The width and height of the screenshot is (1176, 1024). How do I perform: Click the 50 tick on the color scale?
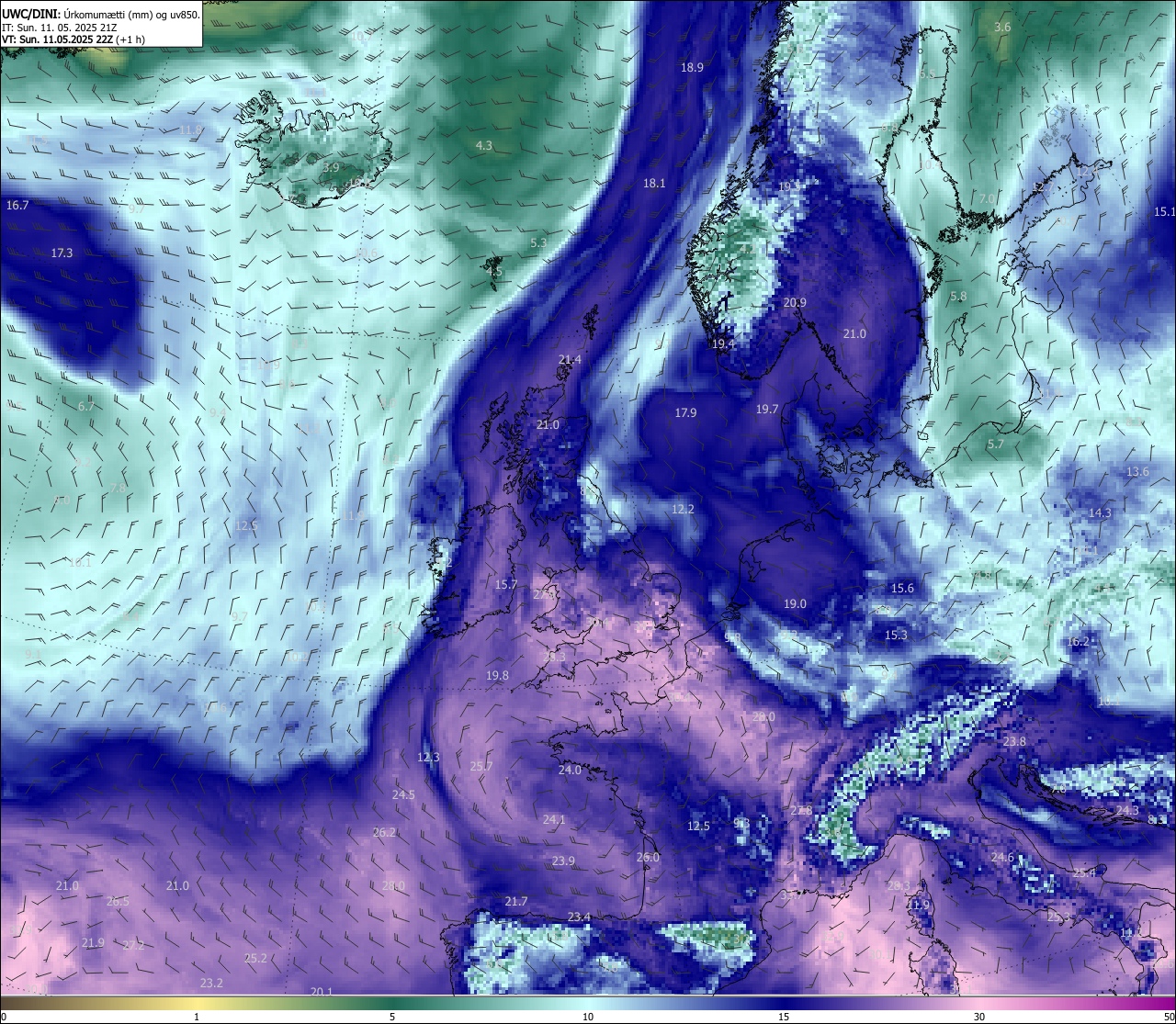(1168, 1017)
